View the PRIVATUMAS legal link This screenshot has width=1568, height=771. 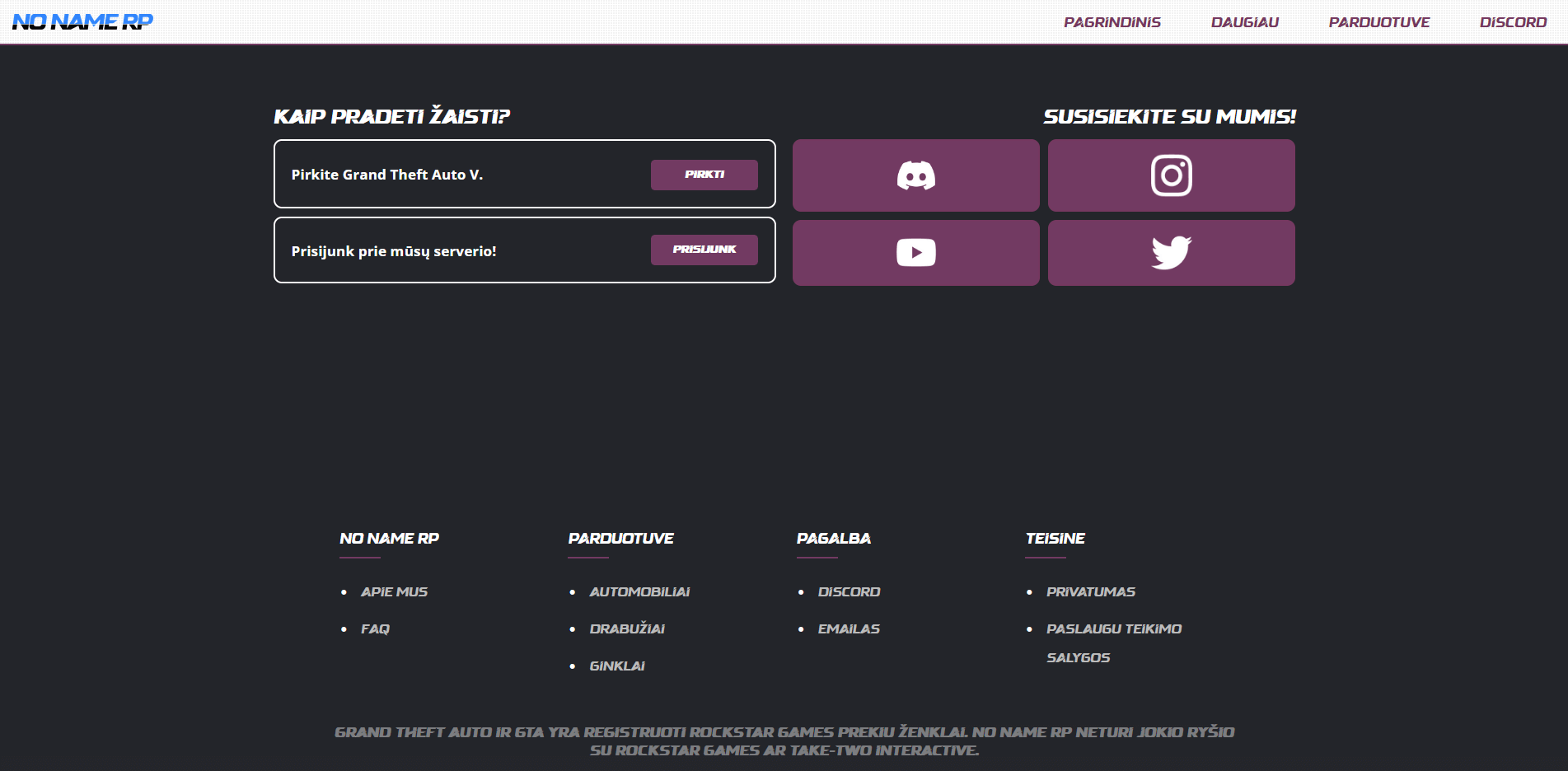[x=1090, y=591]
